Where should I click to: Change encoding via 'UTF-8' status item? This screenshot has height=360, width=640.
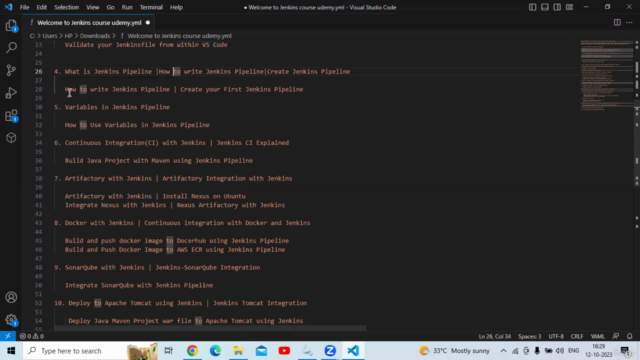[556, 336]
